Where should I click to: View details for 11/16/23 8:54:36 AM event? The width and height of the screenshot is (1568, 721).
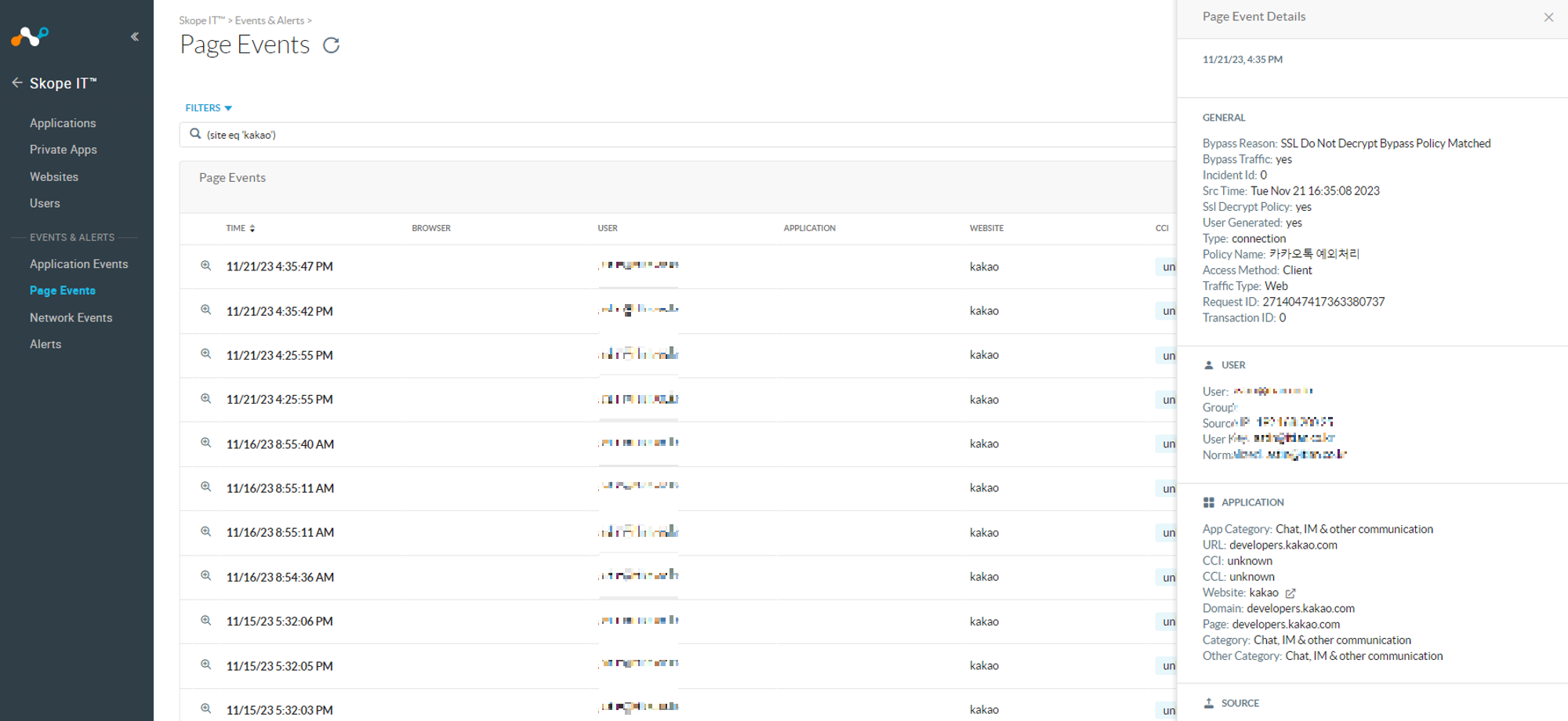point(205,576)
